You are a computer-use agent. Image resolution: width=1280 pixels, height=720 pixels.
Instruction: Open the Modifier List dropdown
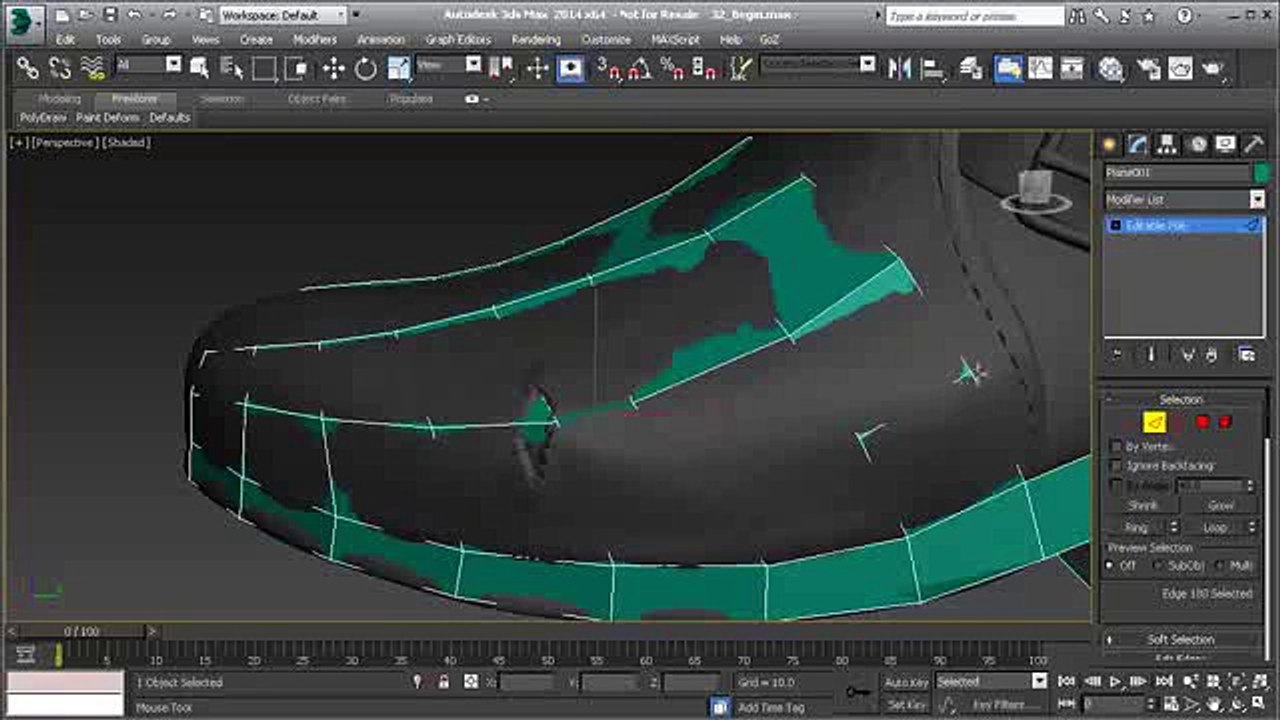(1185, 199)
